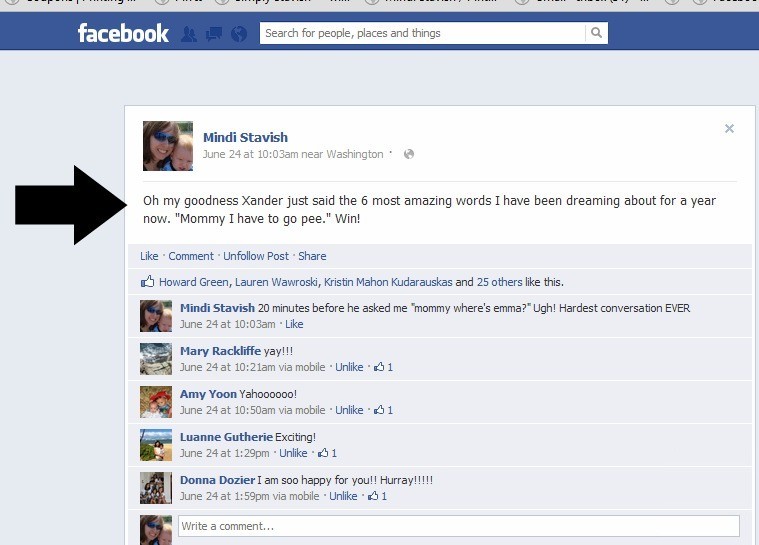Viewport: 759px width, 545px height.
Task: Like the post by Mindi Stavish
Action: (149, 256)
